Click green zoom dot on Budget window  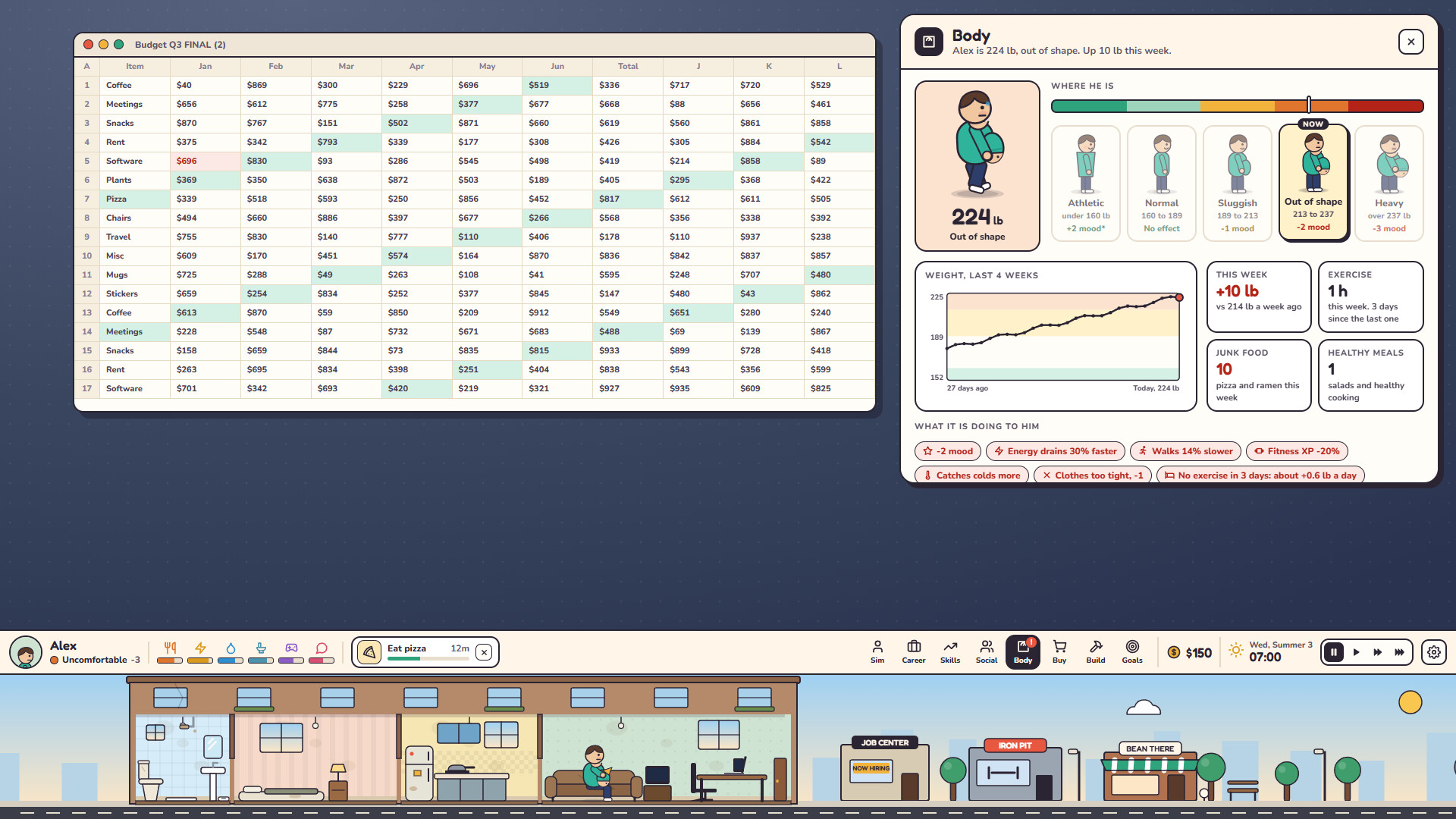119,45
